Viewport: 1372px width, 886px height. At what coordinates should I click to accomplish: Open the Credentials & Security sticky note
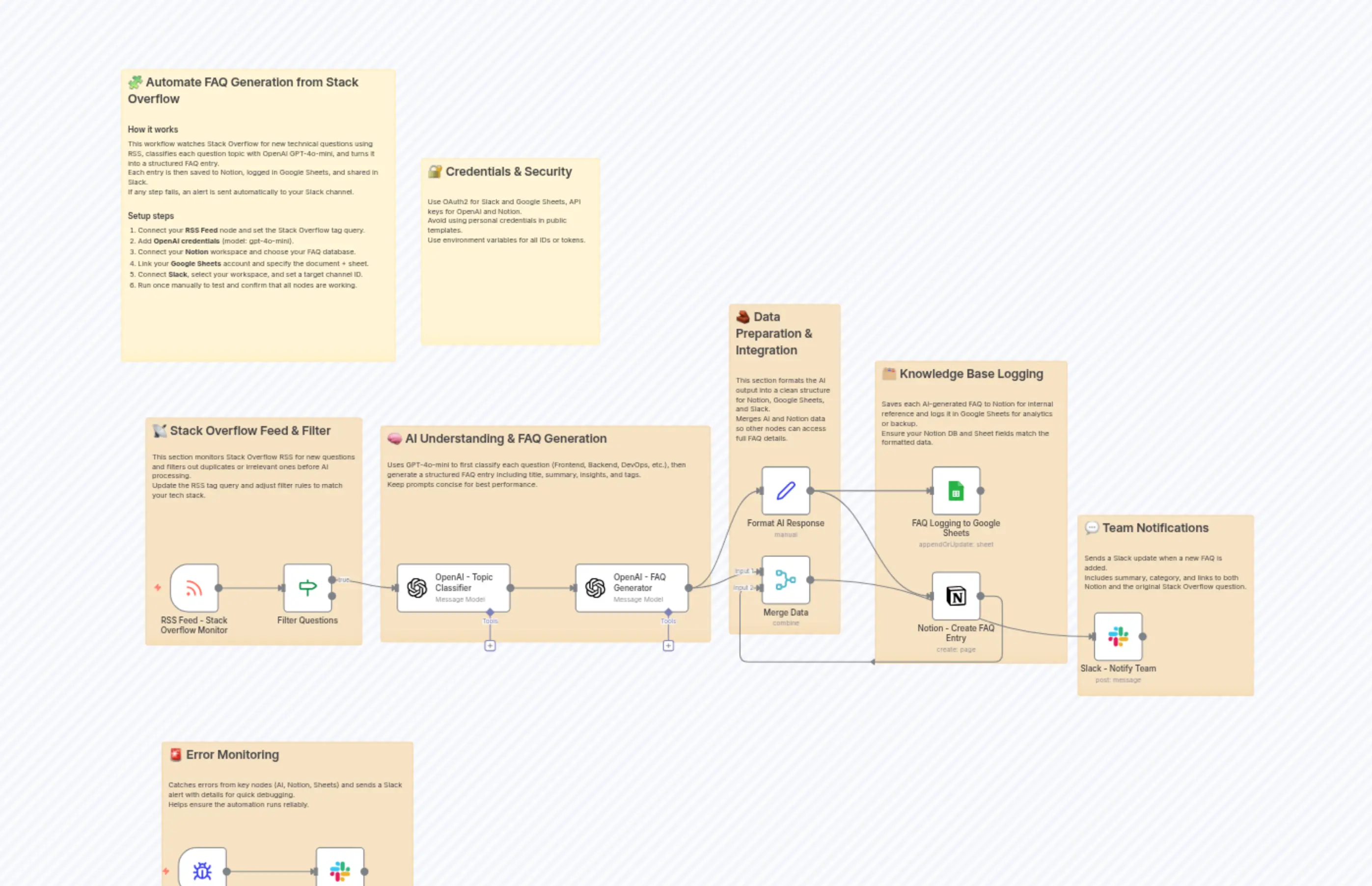pyautogui.click(x=509, y=171)
